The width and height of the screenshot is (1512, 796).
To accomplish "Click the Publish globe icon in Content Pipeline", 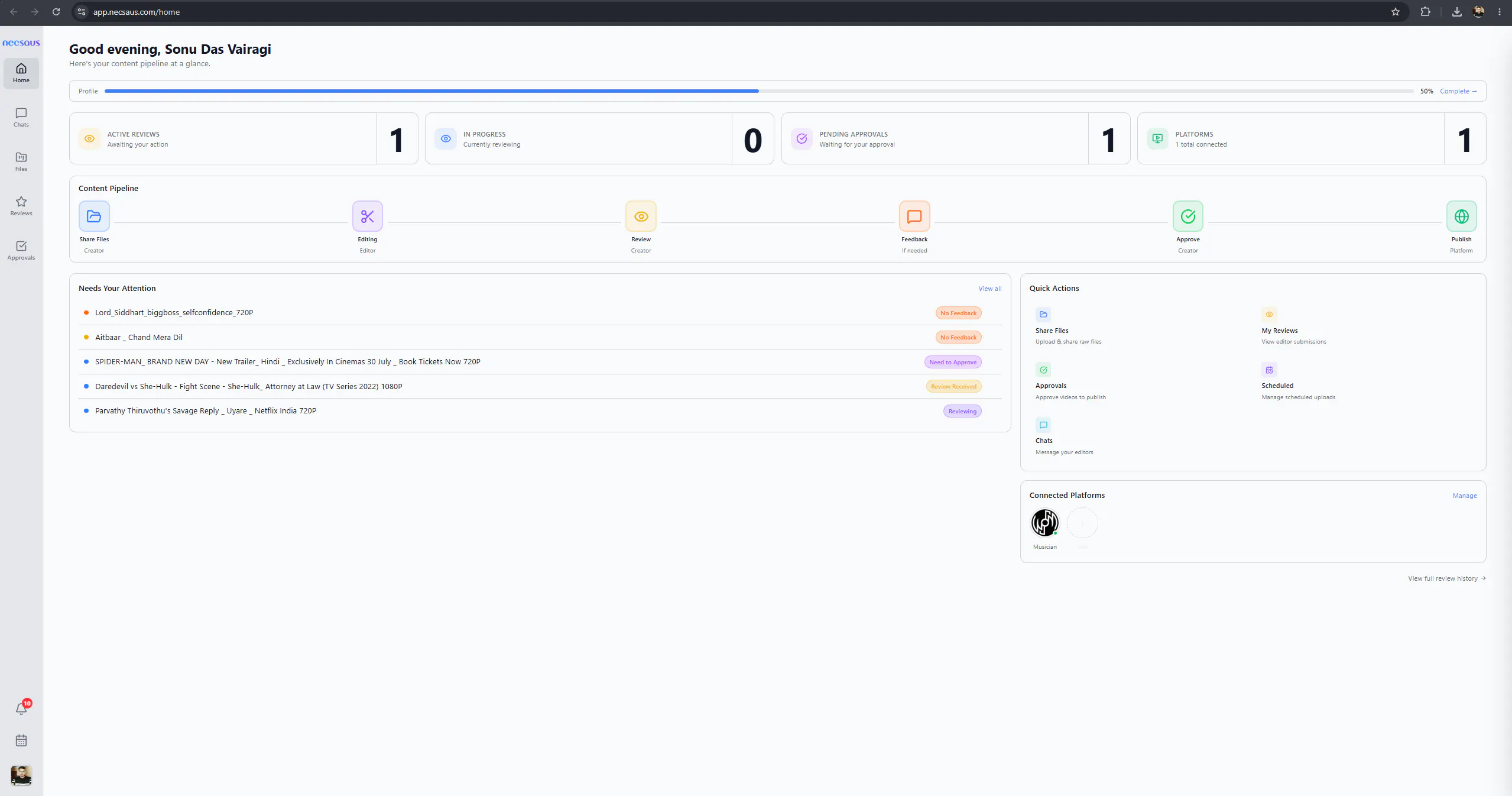I will coord(1461,216).
